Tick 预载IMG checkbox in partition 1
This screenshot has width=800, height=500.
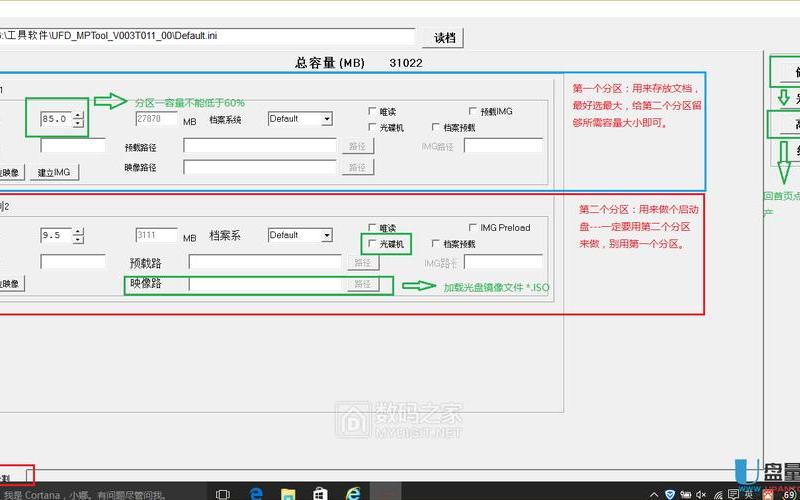tap(472, 111)
